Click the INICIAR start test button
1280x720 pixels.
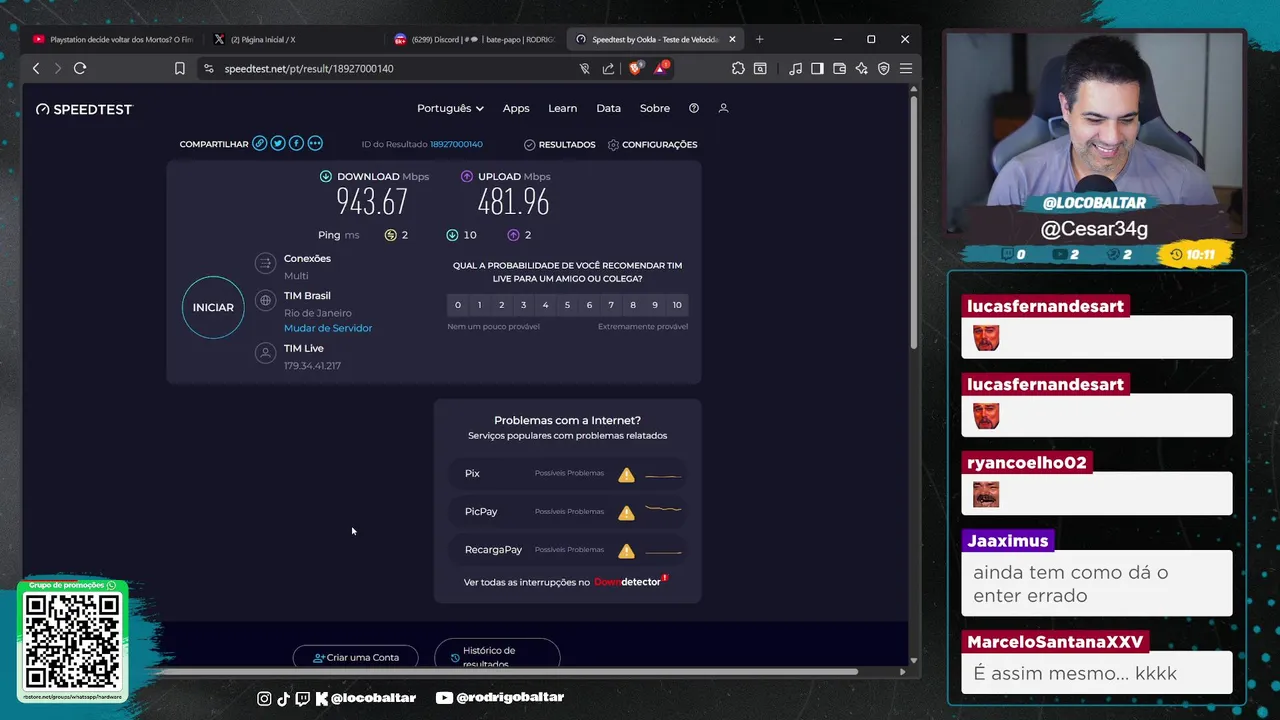(213, 307)
